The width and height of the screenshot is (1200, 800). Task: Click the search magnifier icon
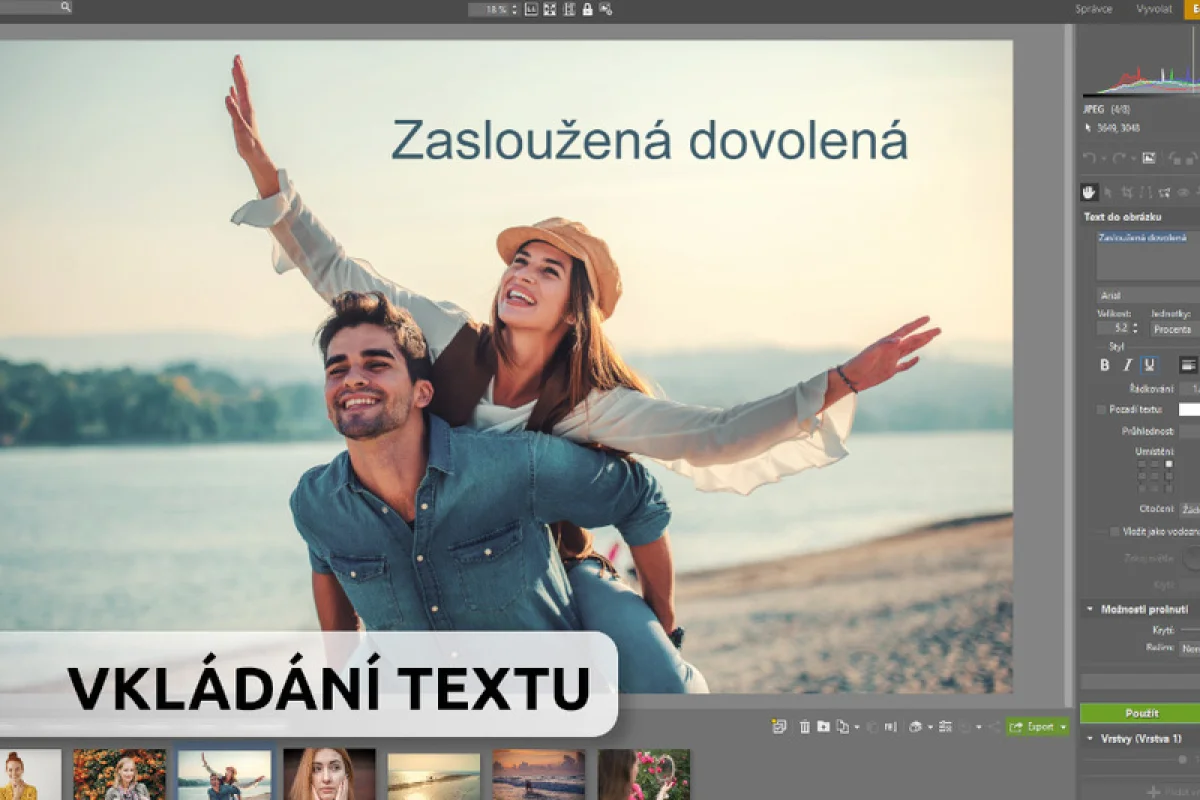pos(65,7)
